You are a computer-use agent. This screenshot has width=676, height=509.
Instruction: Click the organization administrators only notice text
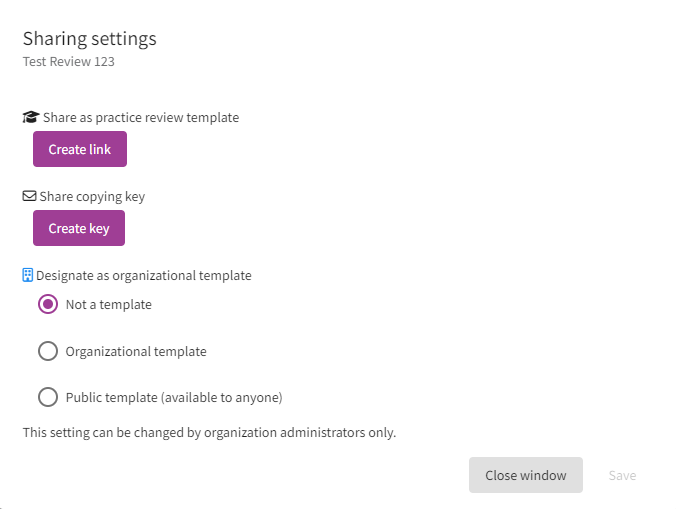click(x=209, y=433)
